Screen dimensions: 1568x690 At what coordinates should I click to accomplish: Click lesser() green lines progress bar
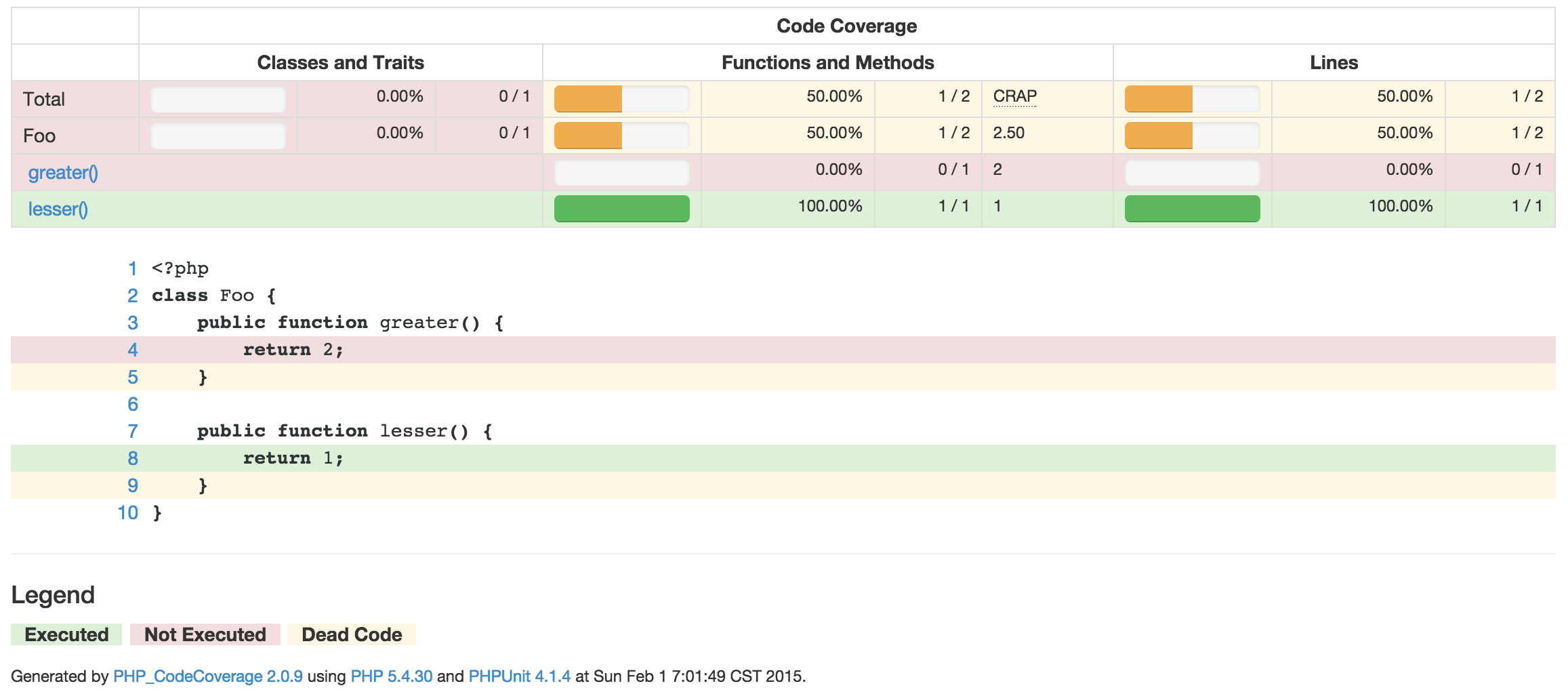coord(1193,209)
